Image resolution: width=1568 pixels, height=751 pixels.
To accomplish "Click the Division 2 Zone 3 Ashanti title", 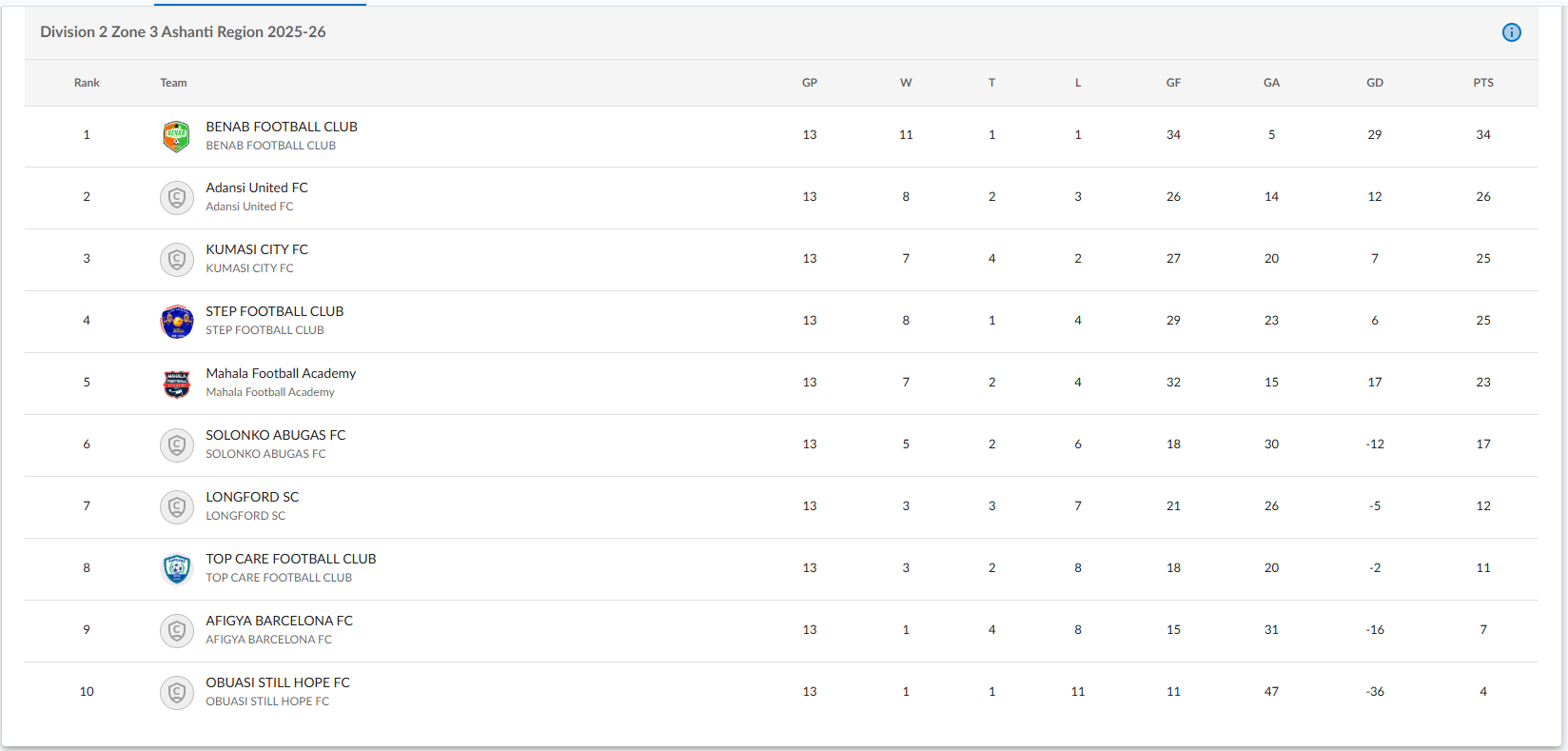I will pos(183,32).
